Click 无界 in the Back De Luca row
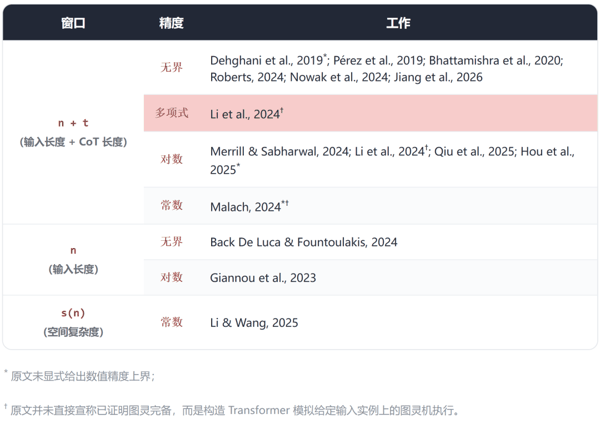The height and width of the screenshot is (425, 600). [x=171, y=241]
